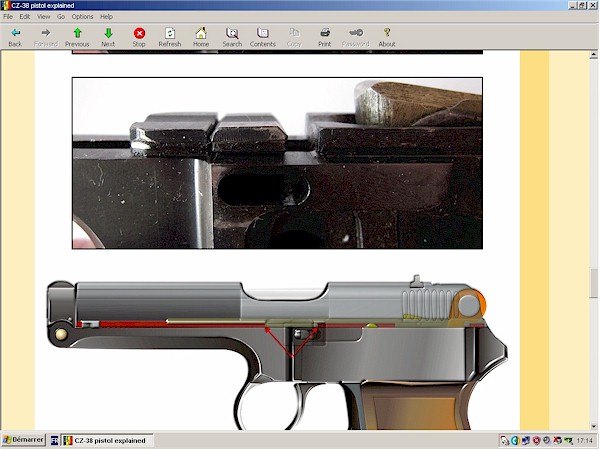Click the gray round tray icon
Screen dimensions: 600x450
pyautogui.click(x=546, y=440)
